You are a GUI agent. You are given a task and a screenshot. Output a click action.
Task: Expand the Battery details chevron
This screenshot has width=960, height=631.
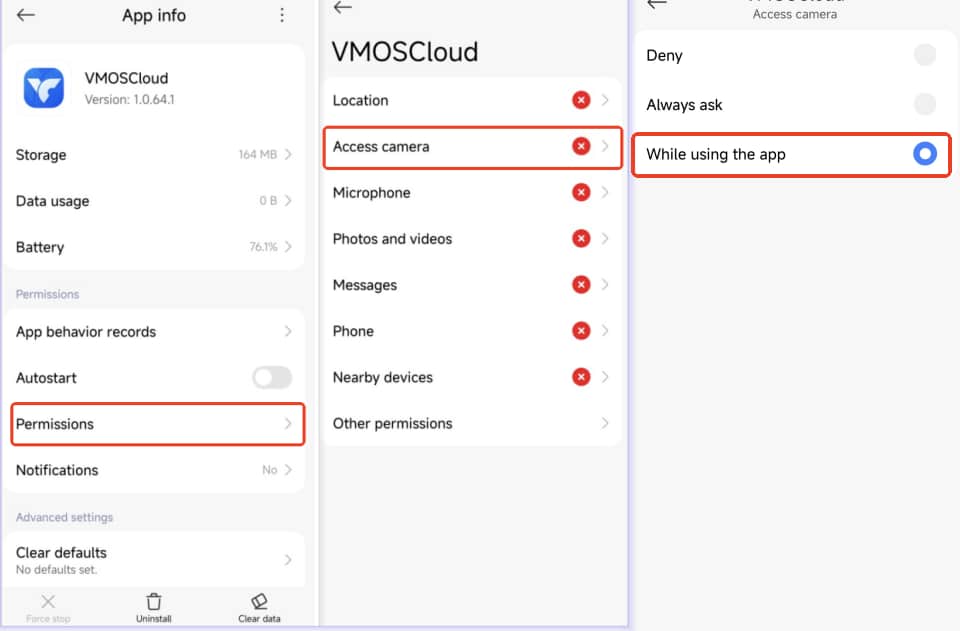(x=288, y=247)
